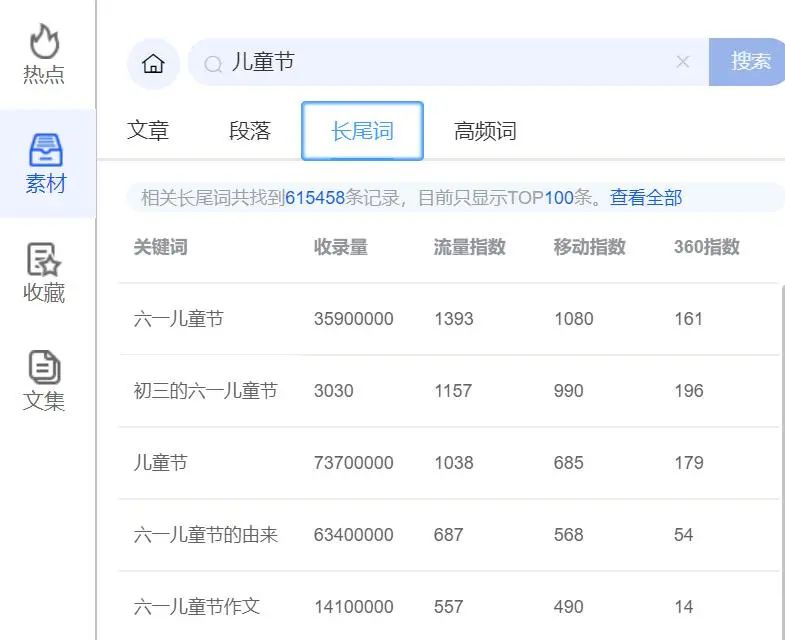Switch to the 段落 tab
This screenshot has width=785, height=640.
[x=250, y=131]
